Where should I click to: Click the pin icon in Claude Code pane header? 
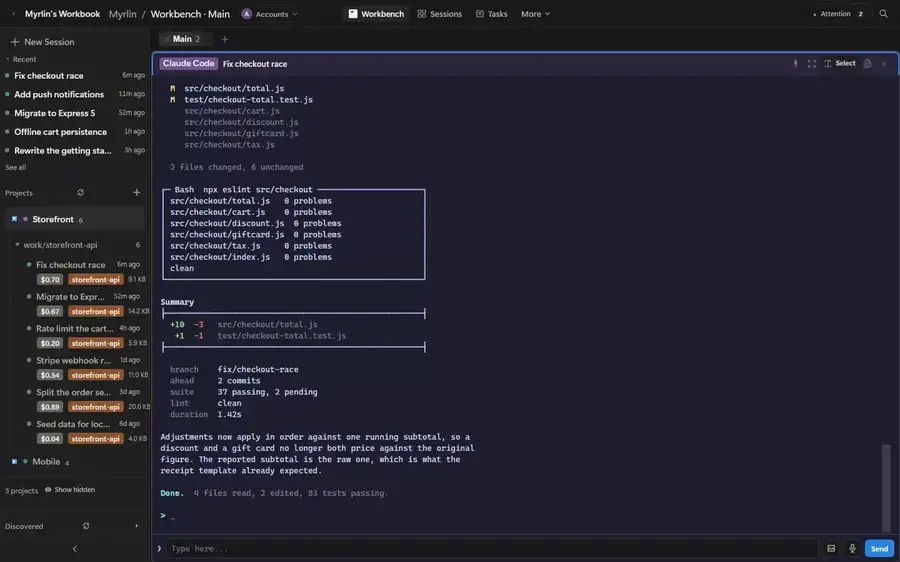pyautogui.click(x=796, y=64)
